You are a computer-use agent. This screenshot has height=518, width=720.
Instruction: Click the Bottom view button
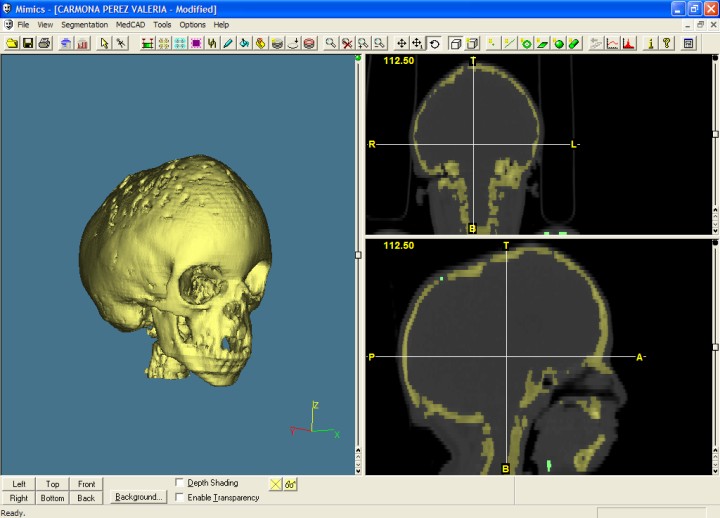53,498
